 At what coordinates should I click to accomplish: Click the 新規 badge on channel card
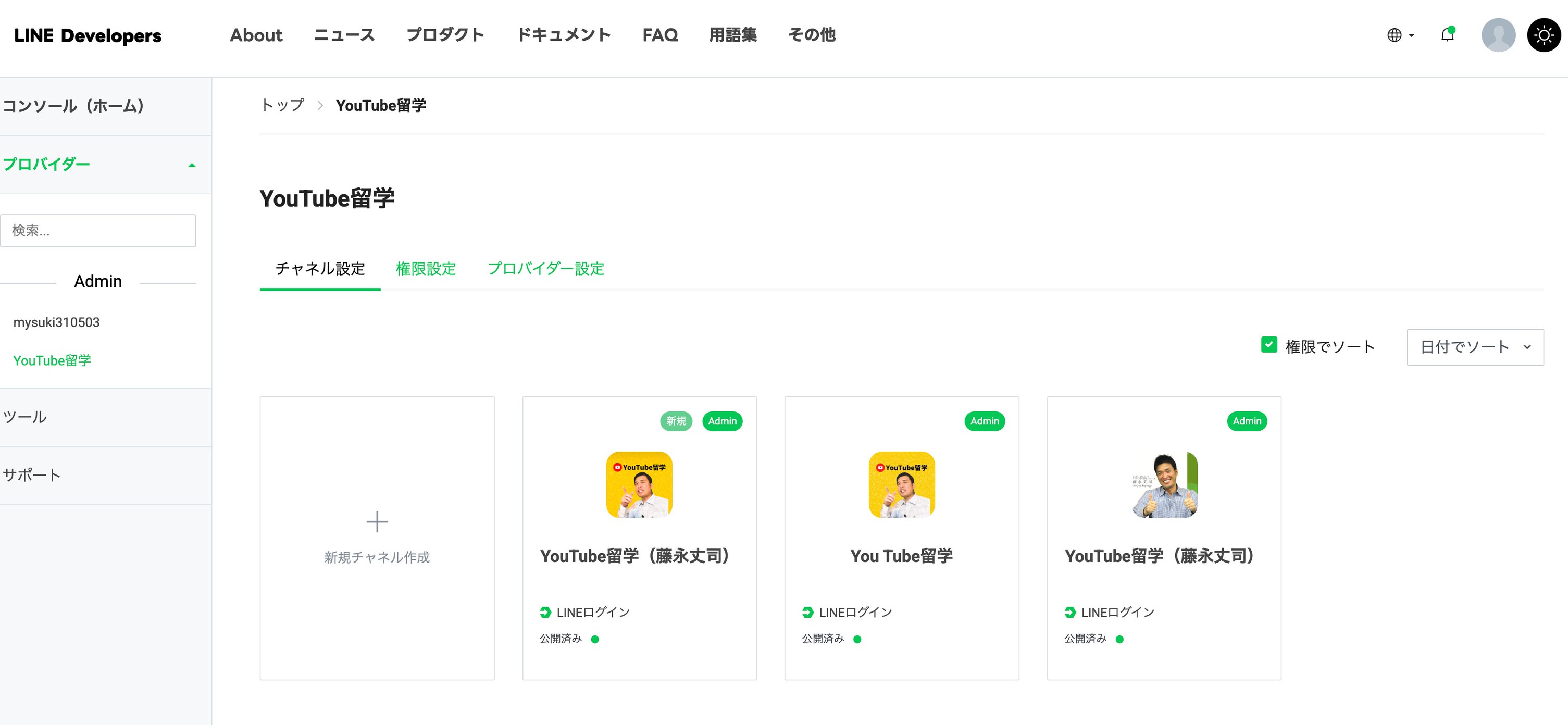pyautogui.click(x=676, y=421)
